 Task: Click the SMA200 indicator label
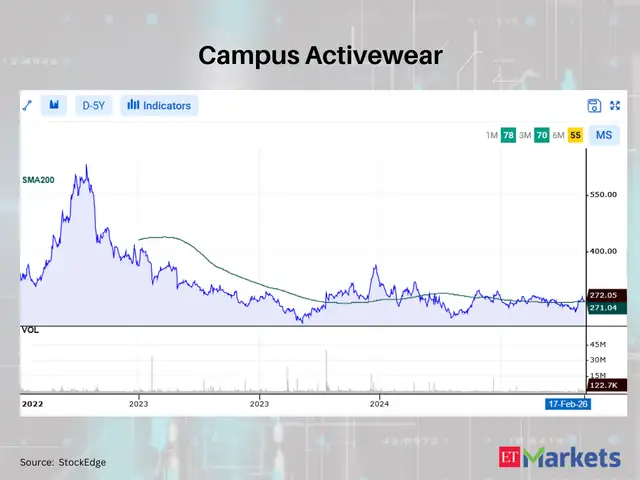(x=38, y=180)
